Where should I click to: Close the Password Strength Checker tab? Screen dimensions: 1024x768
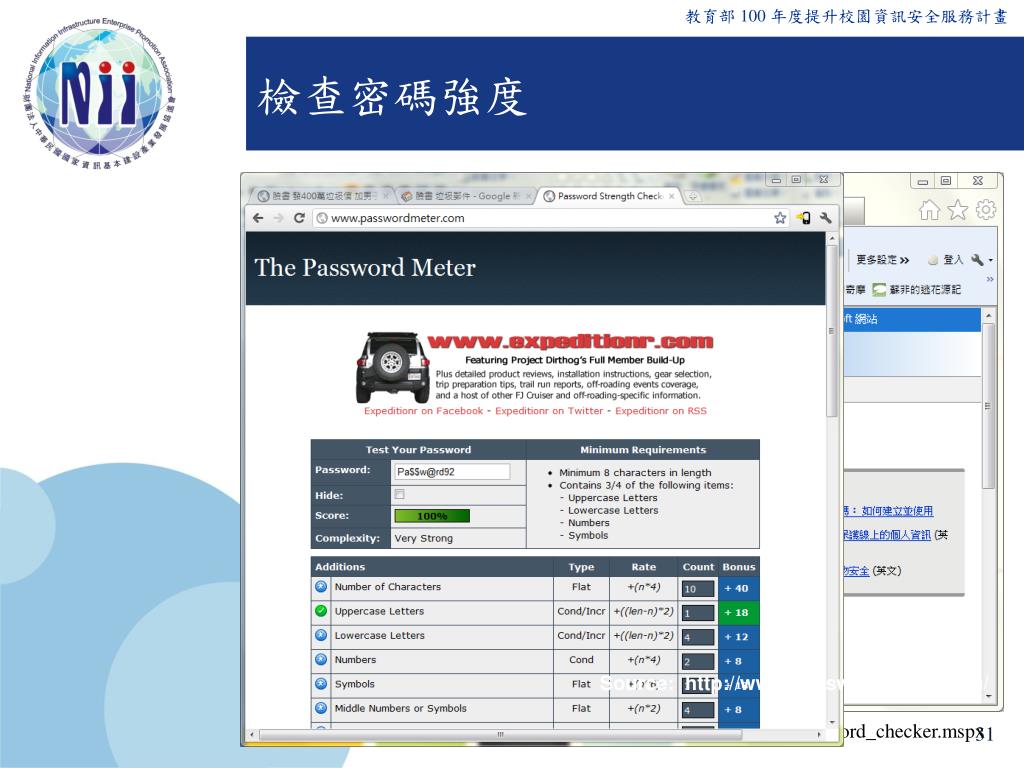point(671,196)
